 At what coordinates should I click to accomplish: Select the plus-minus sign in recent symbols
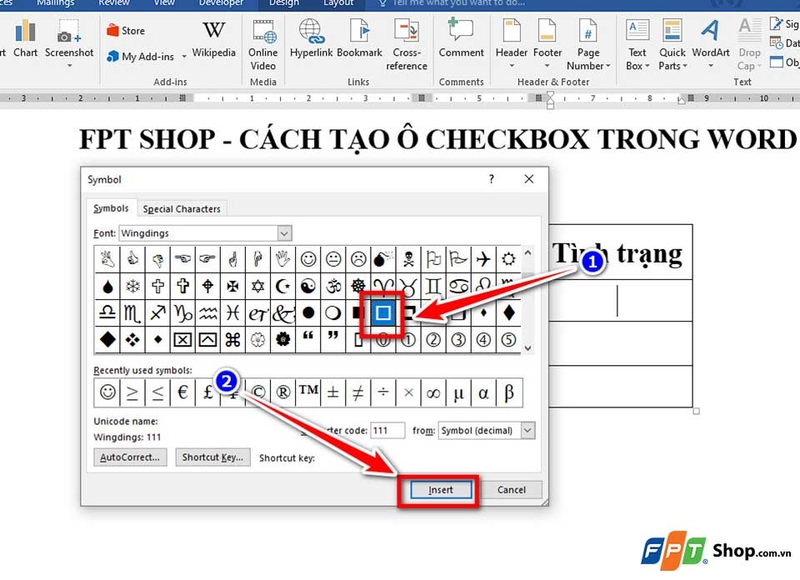(333, 392)
